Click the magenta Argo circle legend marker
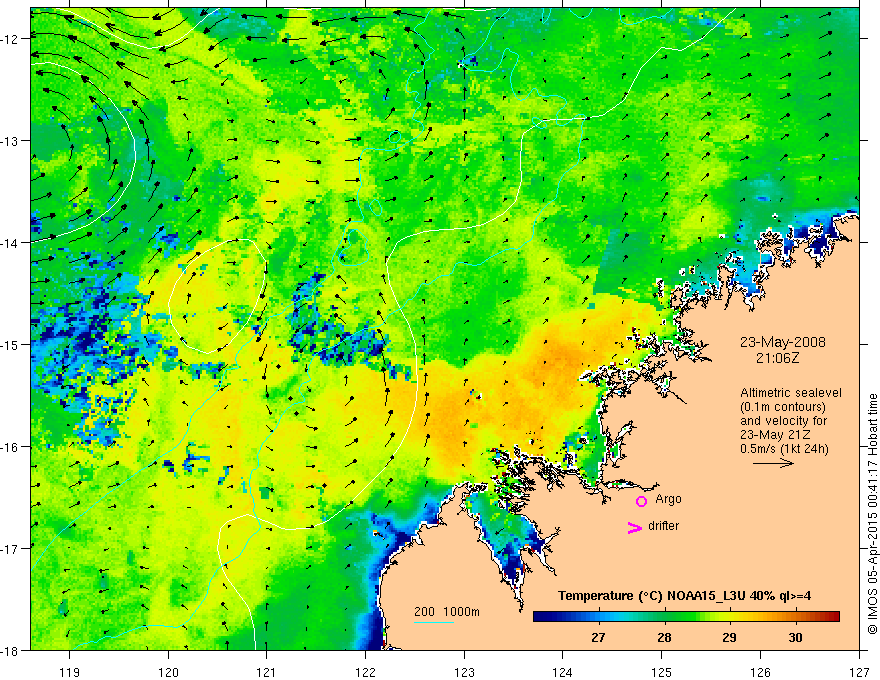The height and width of the screenshot is (680, 880). coord(641,501)
